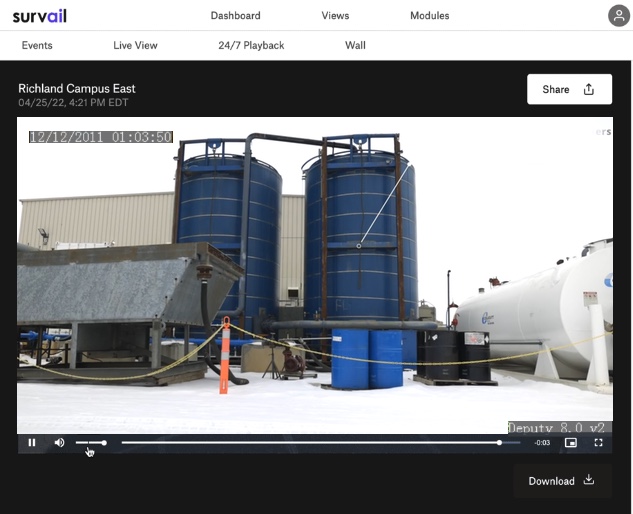Click the Survail logo
Screen dimensions: 633x514
[x=40, y=16]
